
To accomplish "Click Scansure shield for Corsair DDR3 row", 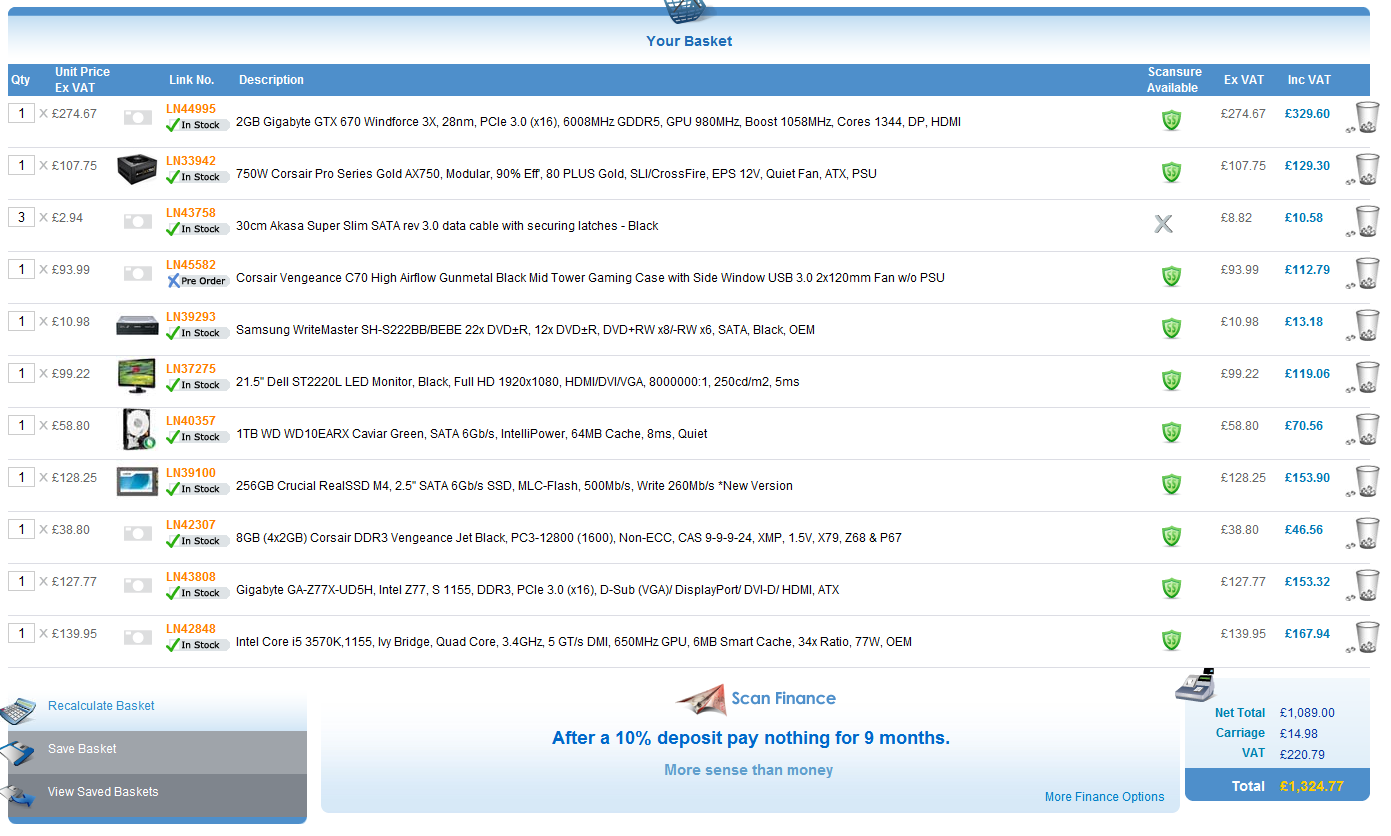I will [1171, 536].
